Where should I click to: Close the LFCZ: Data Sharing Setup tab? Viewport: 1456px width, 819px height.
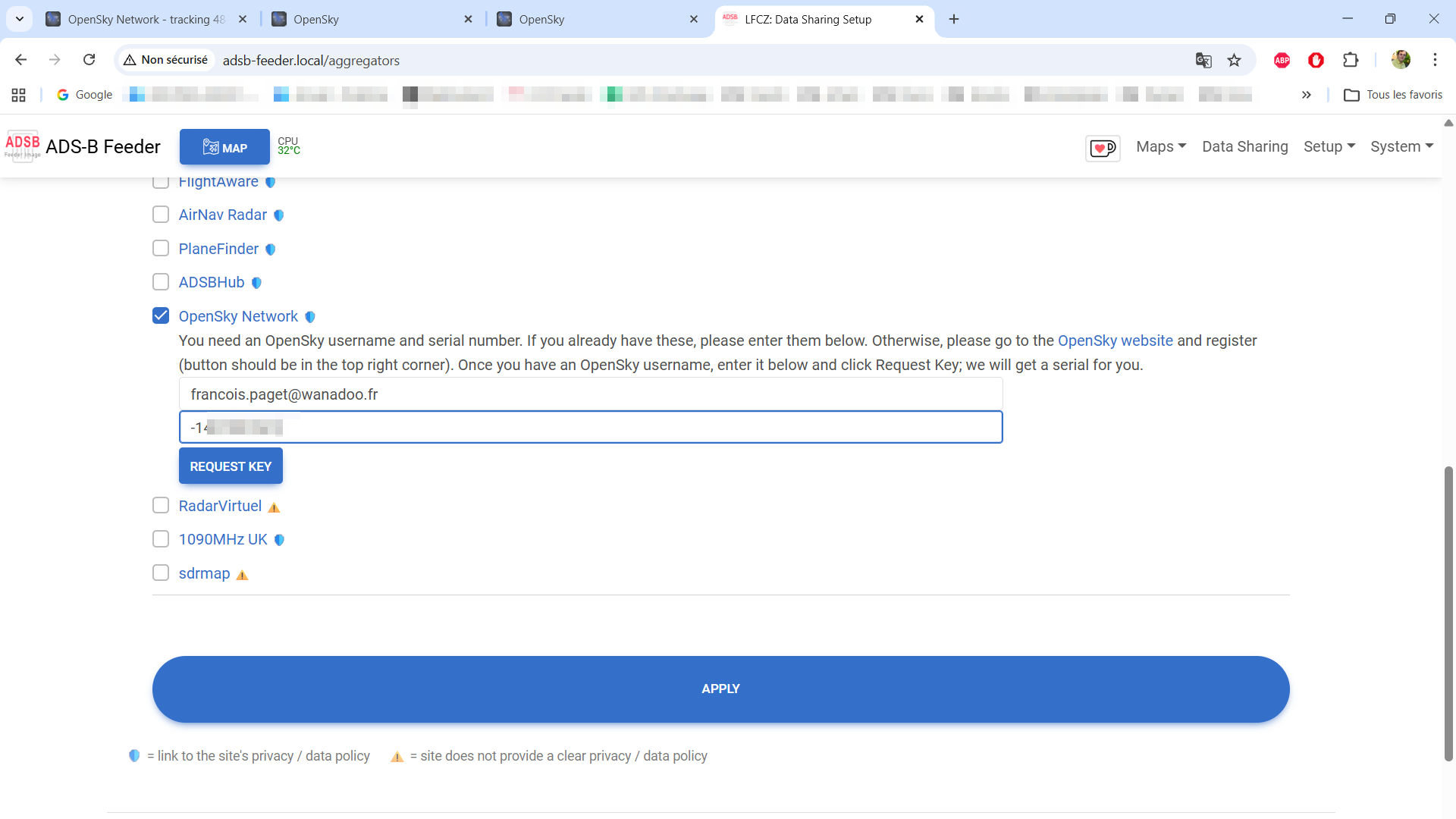click(x=919, y=19)
